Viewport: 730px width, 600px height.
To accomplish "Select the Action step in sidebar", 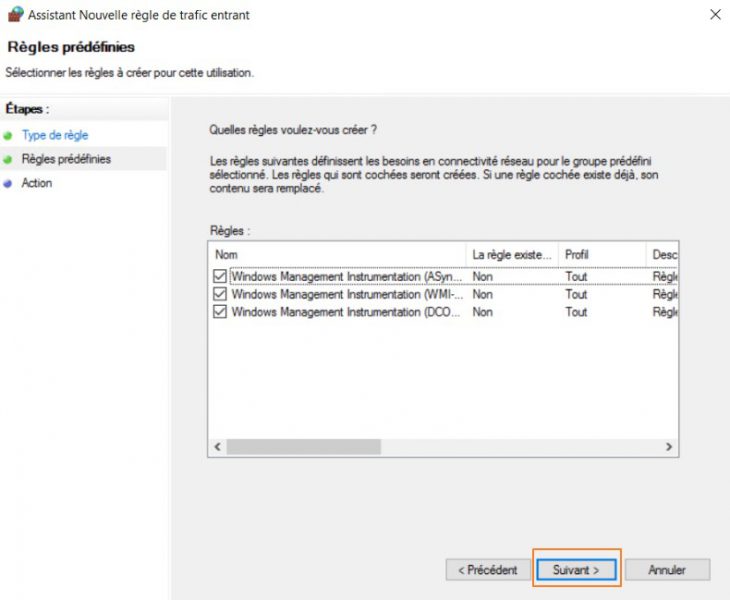I will (37, 184).
